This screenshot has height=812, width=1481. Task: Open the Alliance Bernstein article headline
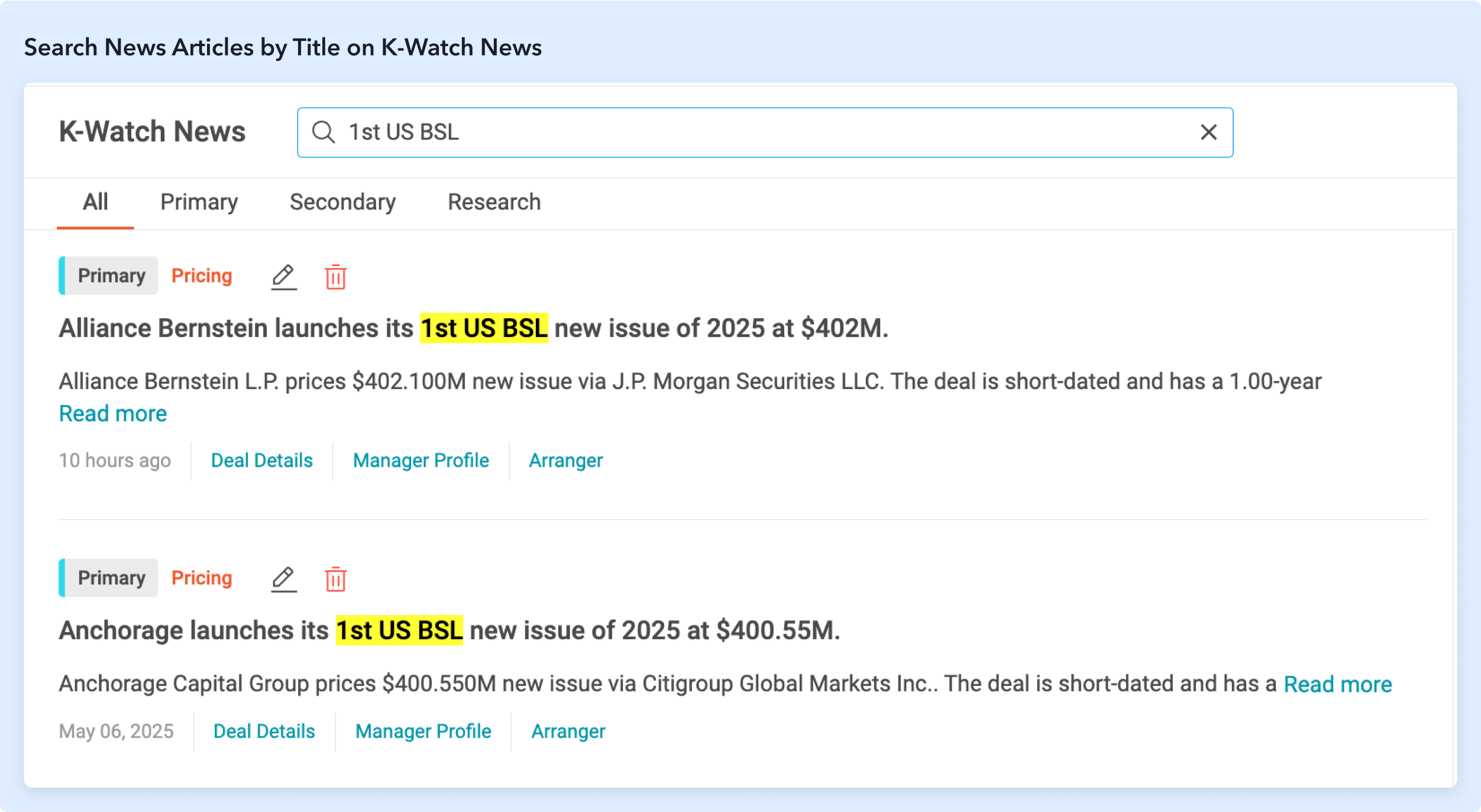point(473,328)
